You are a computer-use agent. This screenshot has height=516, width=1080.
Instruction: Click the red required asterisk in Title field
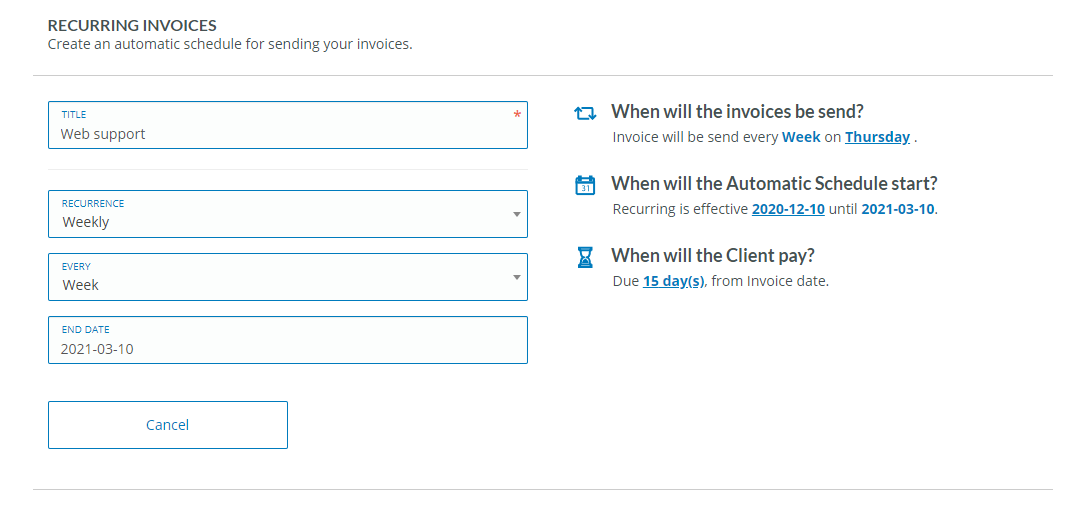(x=517, y=116)
